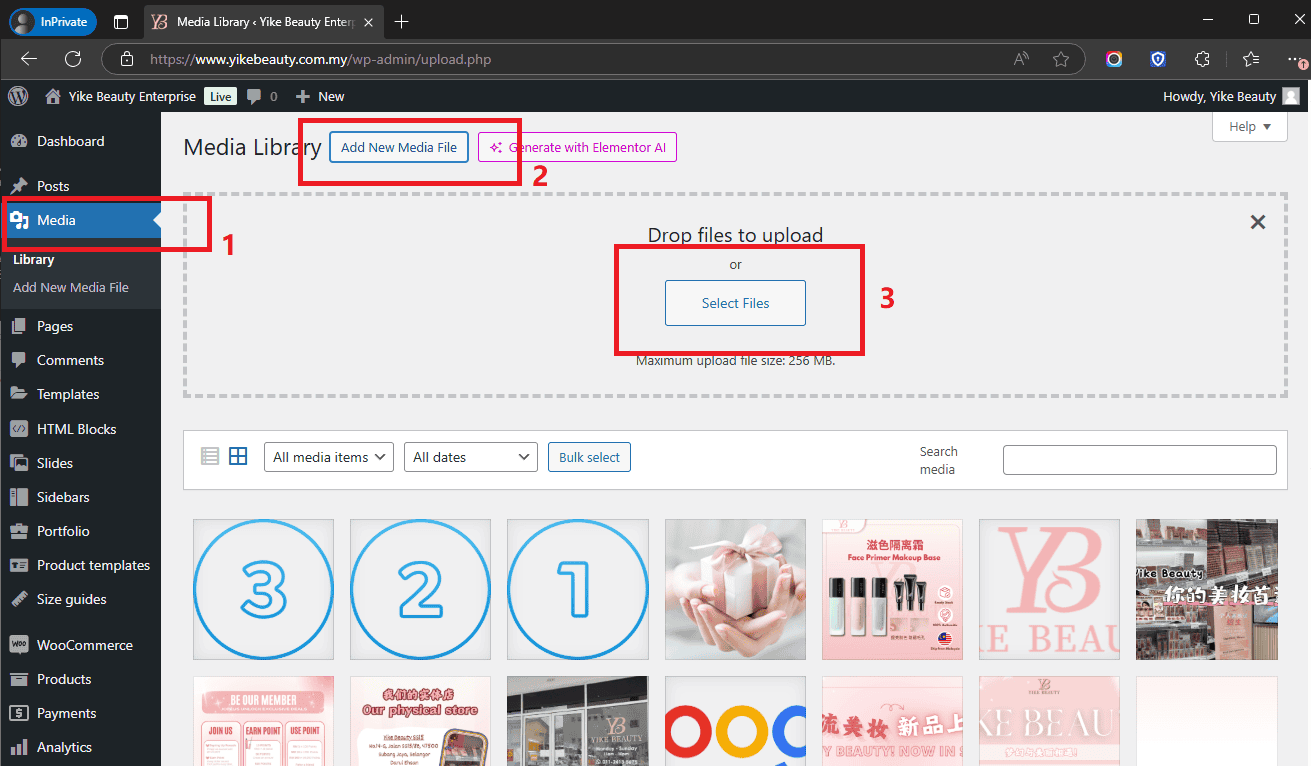Click the site info padlock icon
1311x766 pixels.
click(126, 59)
